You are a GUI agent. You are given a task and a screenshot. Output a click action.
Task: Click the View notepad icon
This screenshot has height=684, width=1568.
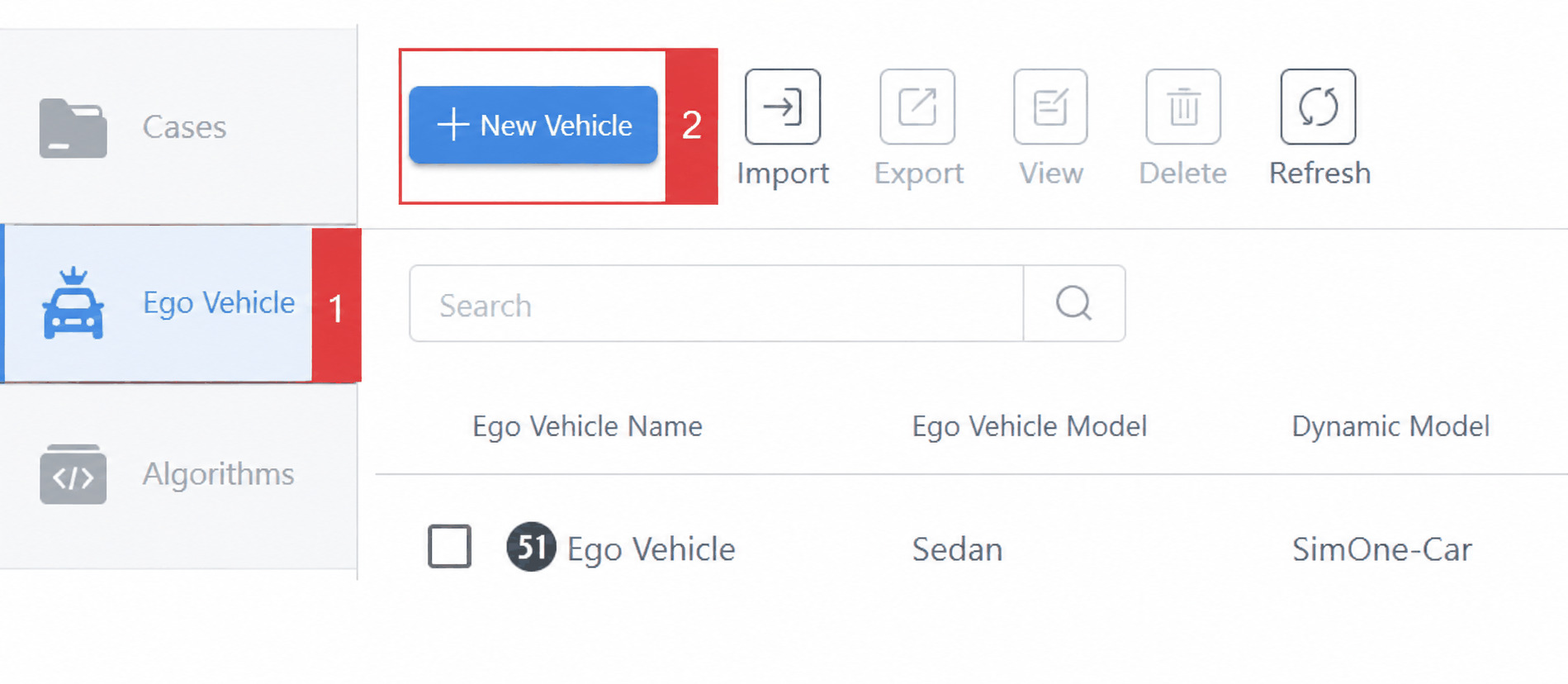coord(1050,107)
